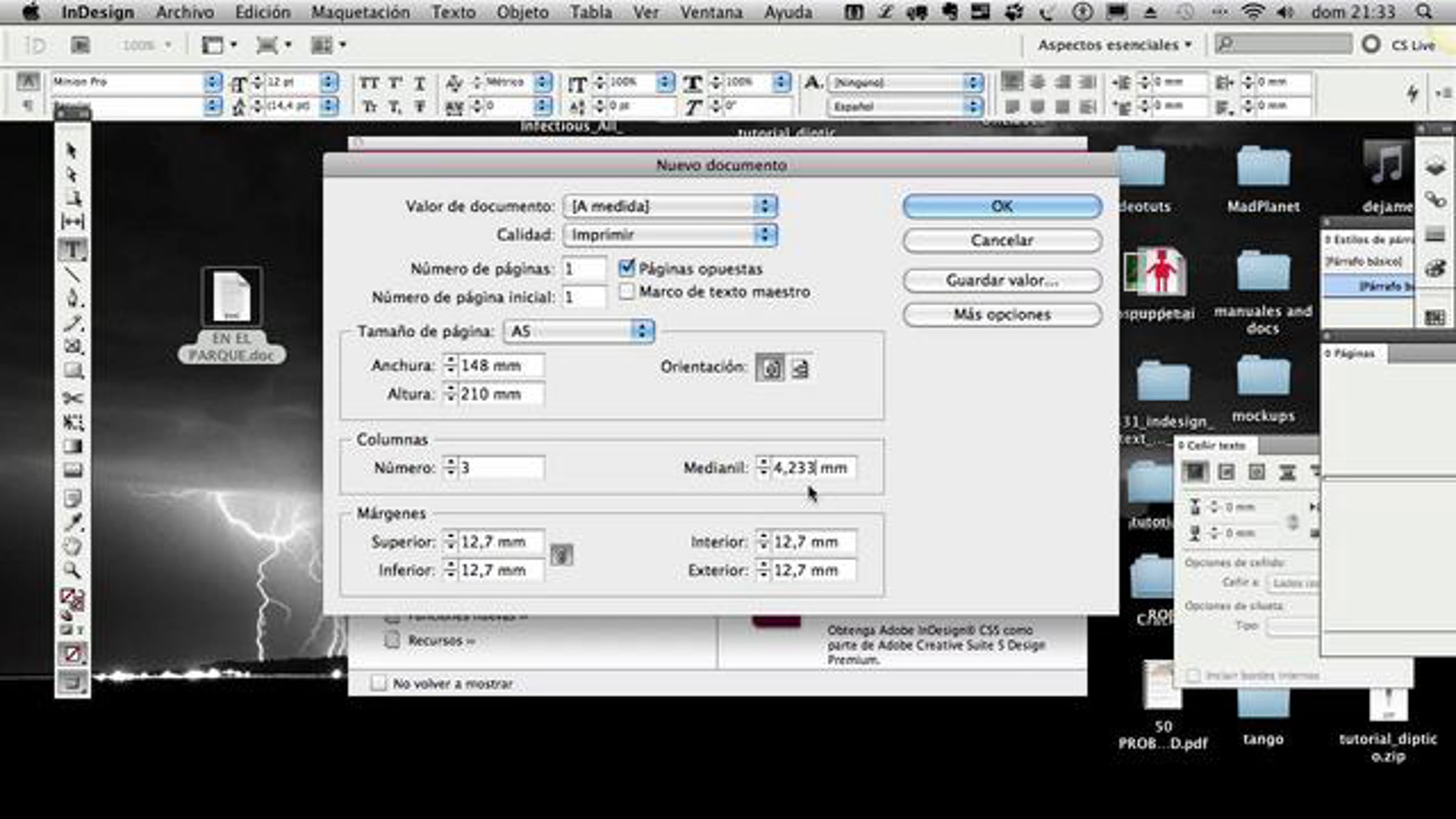Choose landscape orientation icon
This screenshot has width=1456, height=819.
coord(800,368)
